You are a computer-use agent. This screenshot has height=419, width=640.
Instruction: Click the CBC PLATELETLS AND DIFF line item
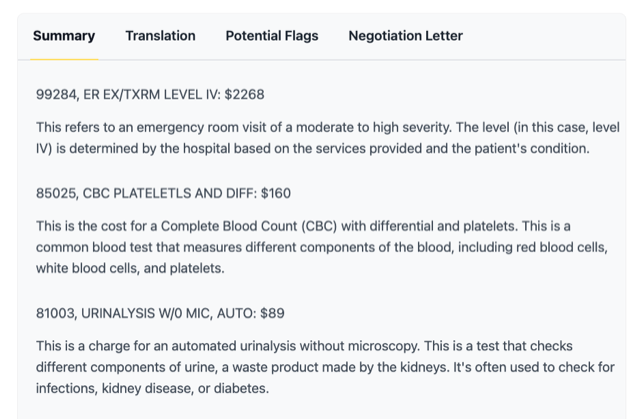click(x=163, y=193)
